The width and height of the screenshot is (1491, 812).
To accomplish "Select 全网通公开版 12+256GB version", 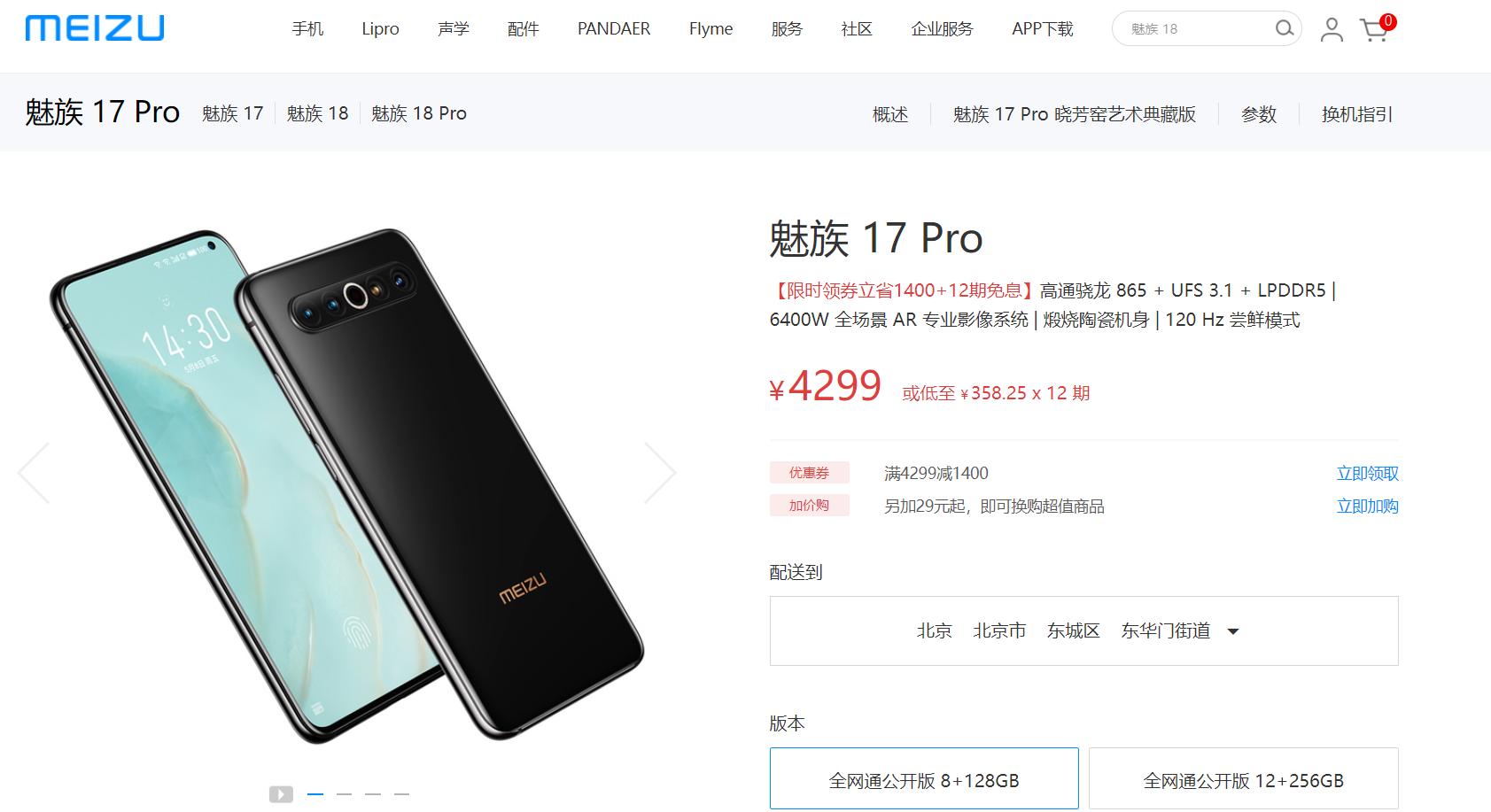I will pos(1243,778).
